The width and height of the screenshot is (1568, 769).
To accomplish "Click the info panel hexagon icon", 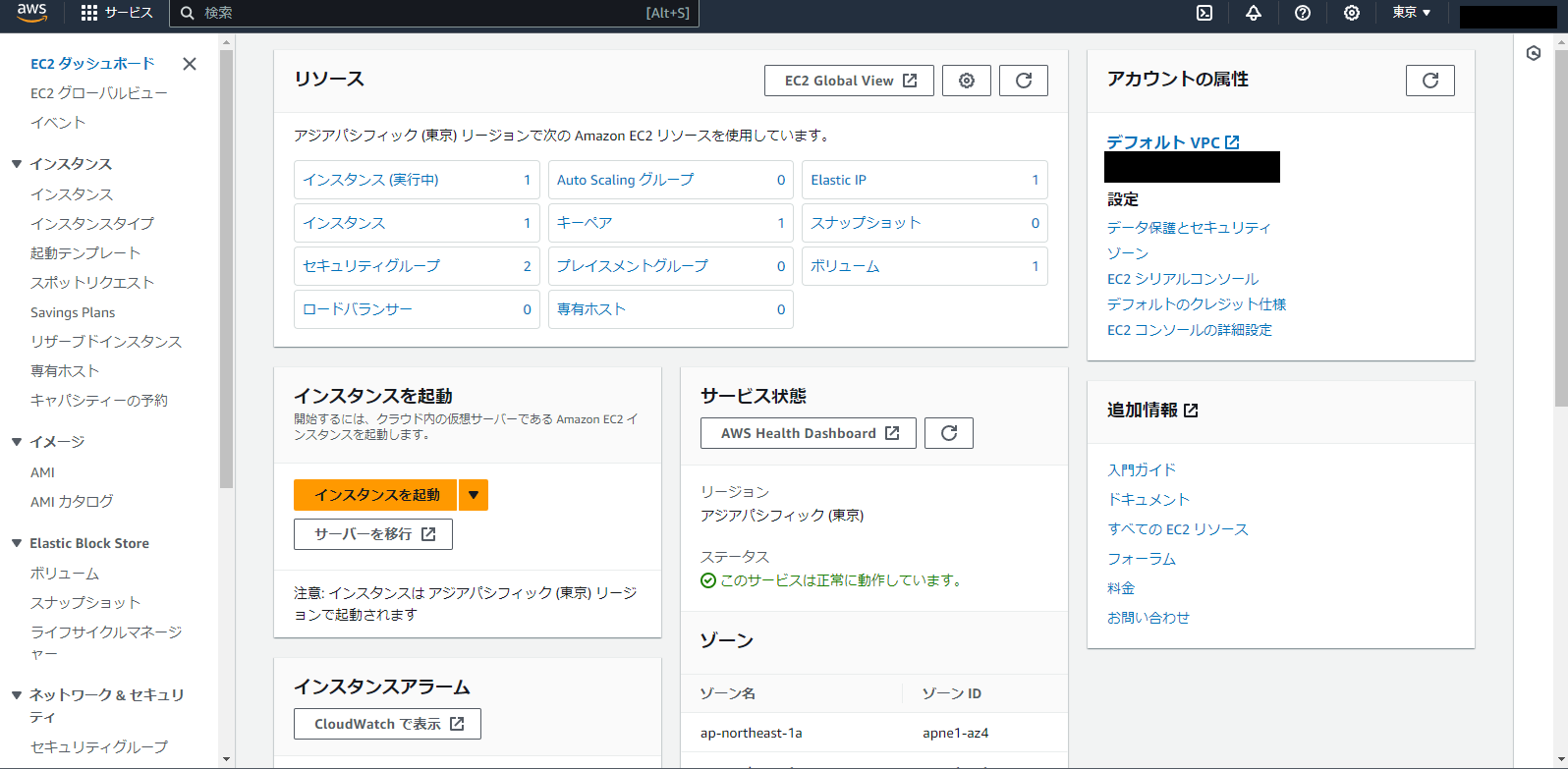I will point(1534,53).
